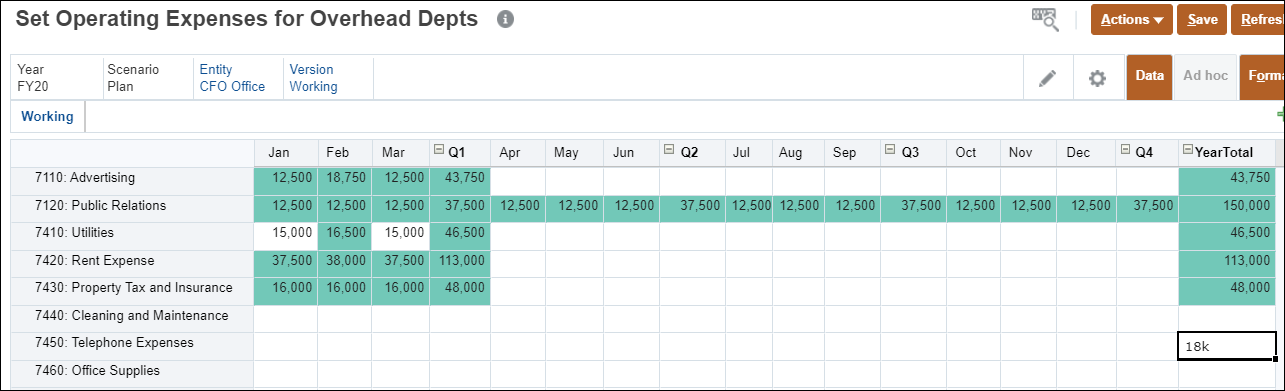Screen dimensions: 1285x391
Task: Click the Entity link
Action: [x=216, y=69]
